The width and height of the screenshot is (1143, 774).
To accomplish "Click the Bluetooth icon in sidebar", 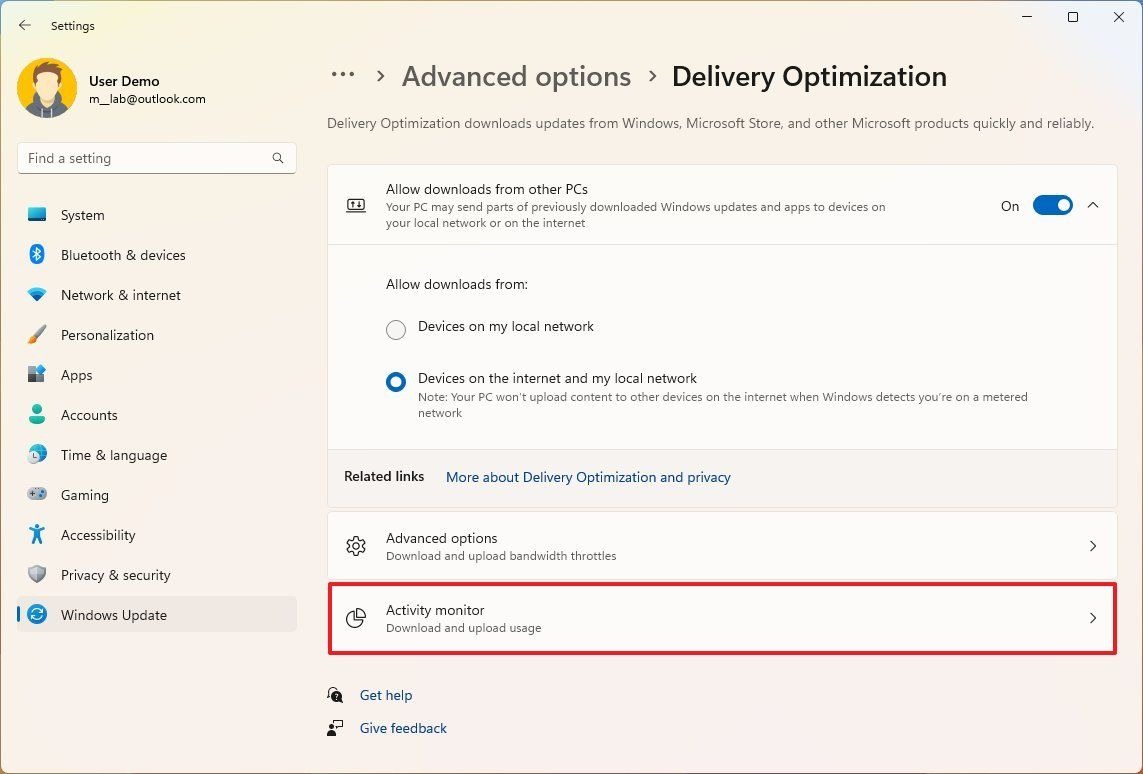I will click(x=37, y=254).
